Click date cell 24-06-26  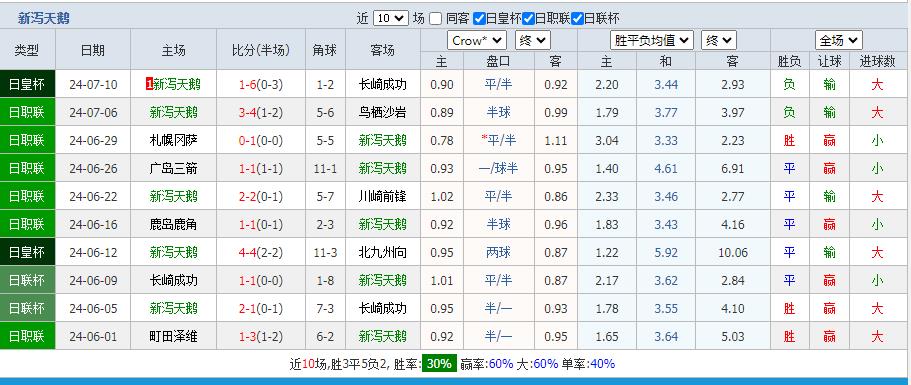(93, 168)
